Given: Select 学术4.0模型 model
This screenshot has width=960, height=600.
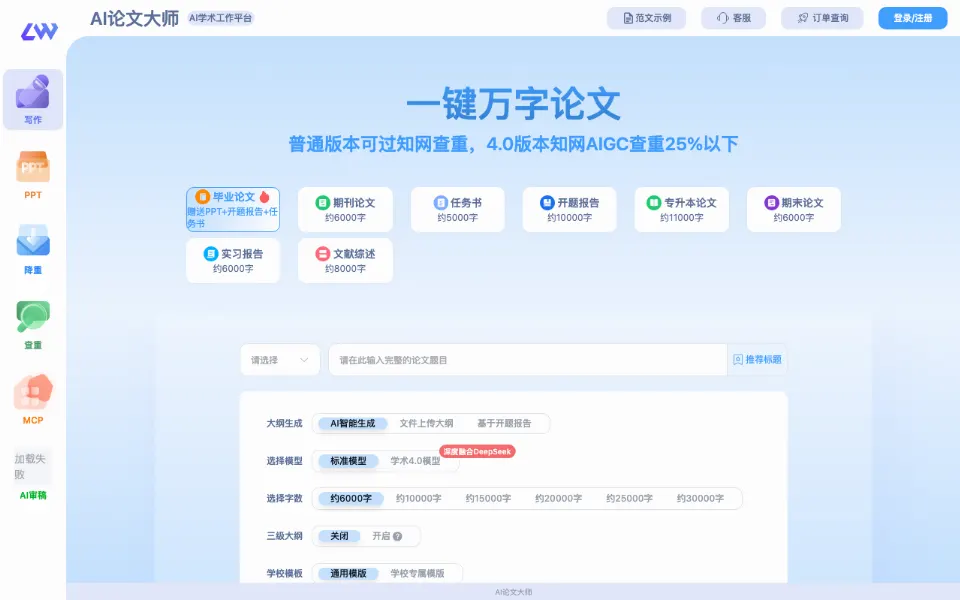Looking at the screenshot, I should tap(415, 460).
